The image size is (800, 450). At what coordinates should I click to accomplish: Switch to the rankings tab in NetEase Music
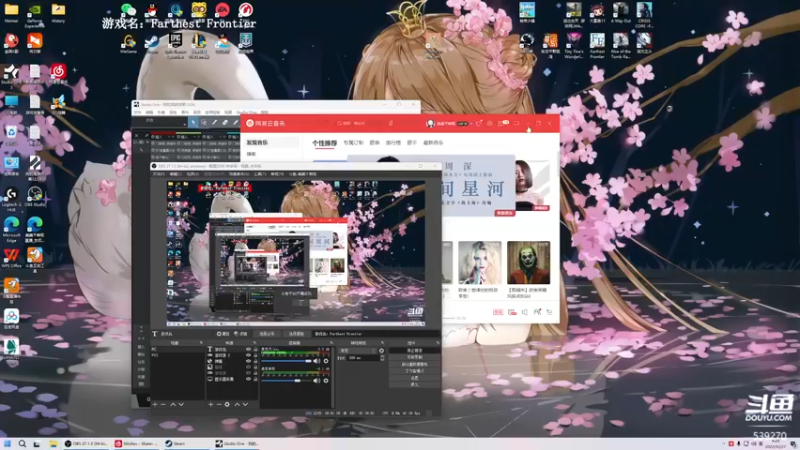point(393,142)
